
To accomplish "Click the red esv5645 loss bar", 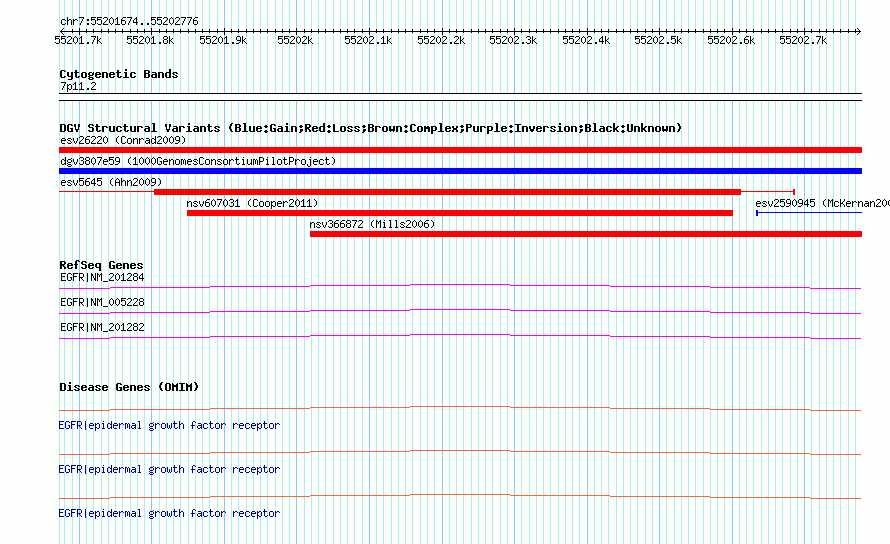I will pos(447,192).
